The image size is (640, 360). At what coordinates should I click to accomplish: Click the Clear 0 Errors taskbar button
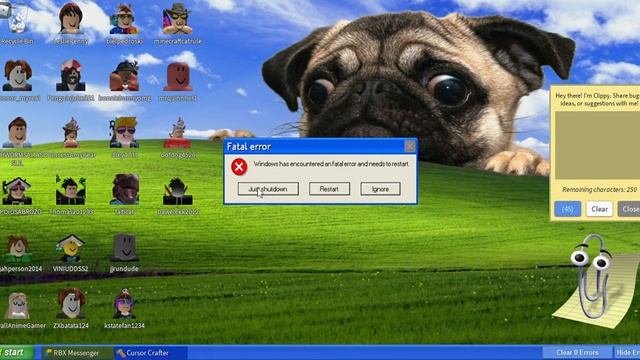pos(577,353)
